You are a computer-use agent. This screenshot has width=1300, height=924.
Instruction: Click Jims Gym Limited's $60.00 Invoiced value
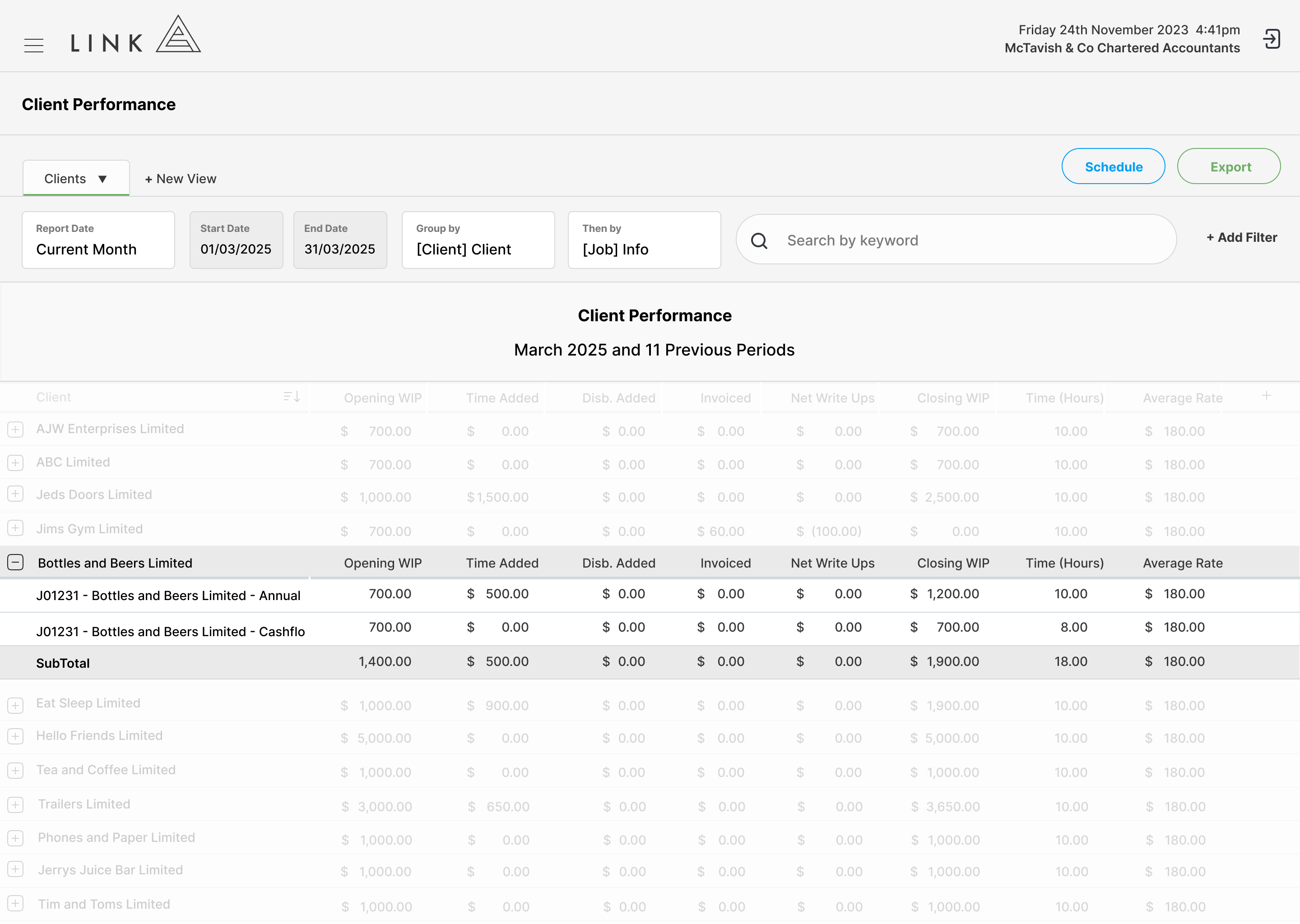pyautogui.click(x=720, y=531)
